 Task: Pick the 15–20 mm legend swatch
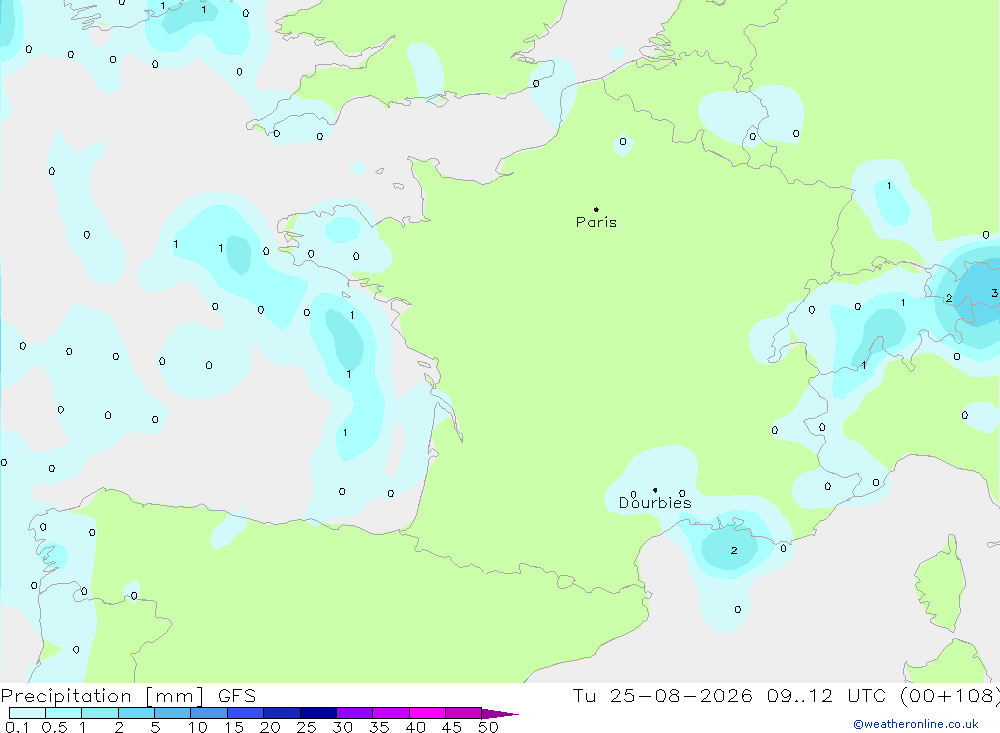[x=246, y=713]
